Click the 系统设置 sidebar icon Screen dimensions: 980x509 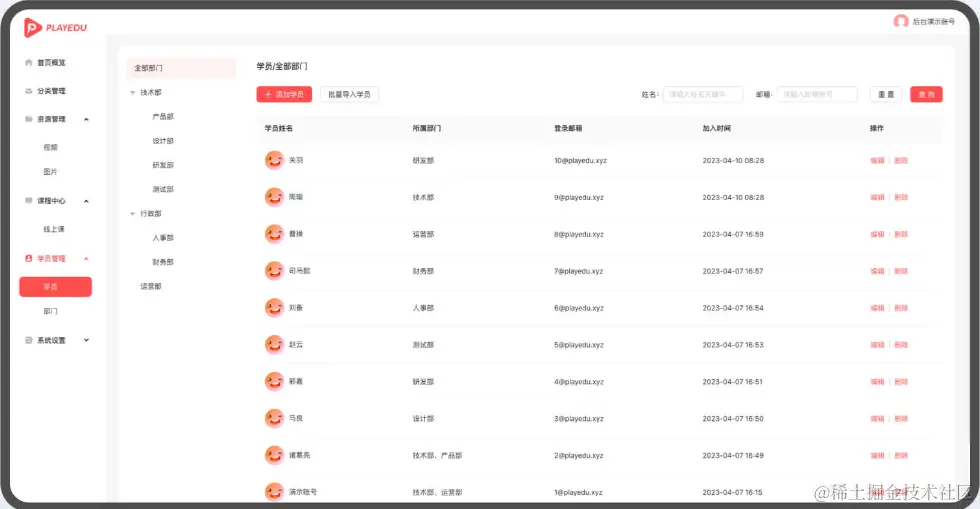pos(29,340)
